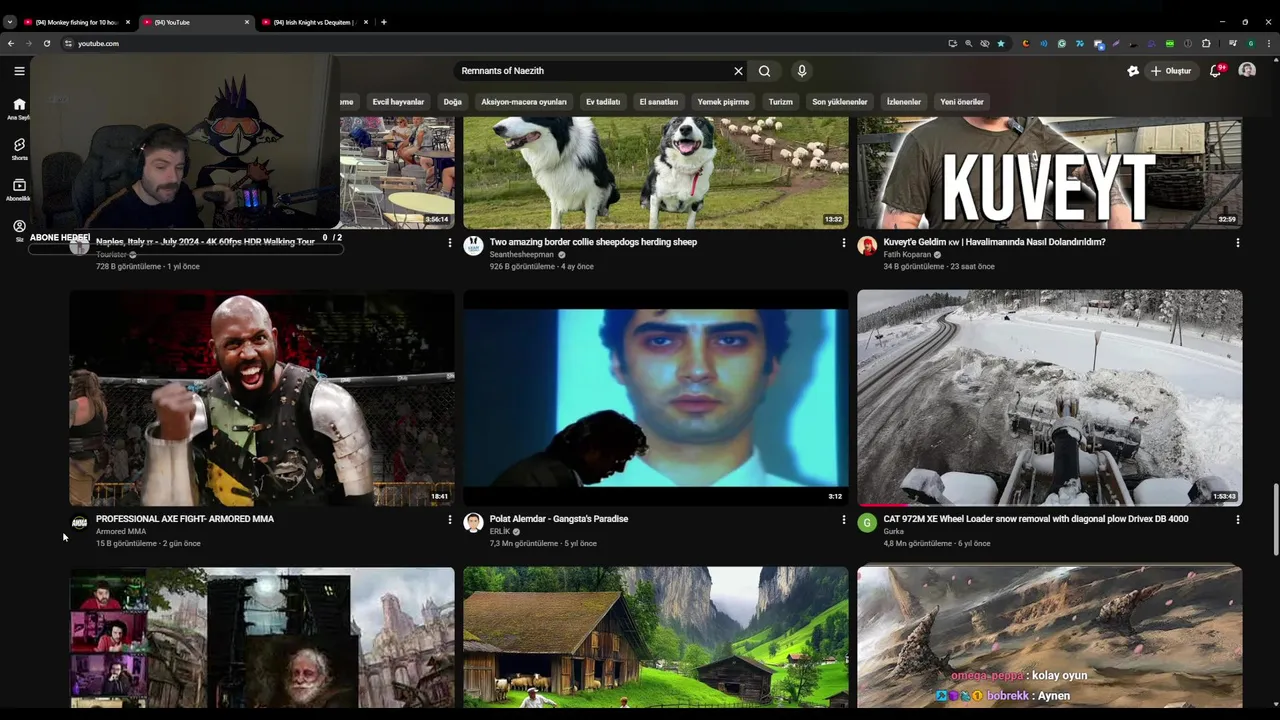Open the media control toolbar icon
Image resolution: width=1280 pixels, height=720 pixels.
point(1233,44)
